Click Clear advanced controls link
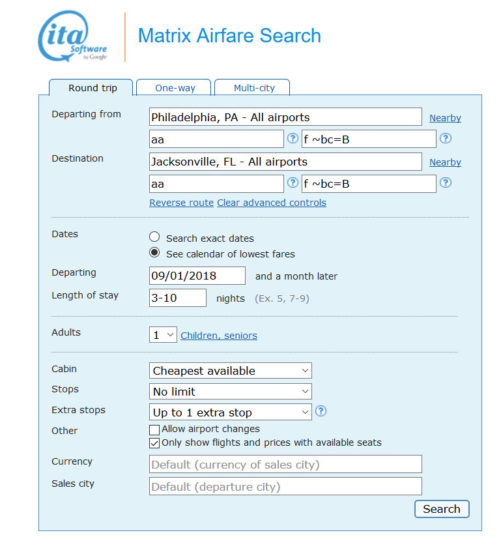This screenshot has height=550, width=501. 272,203
